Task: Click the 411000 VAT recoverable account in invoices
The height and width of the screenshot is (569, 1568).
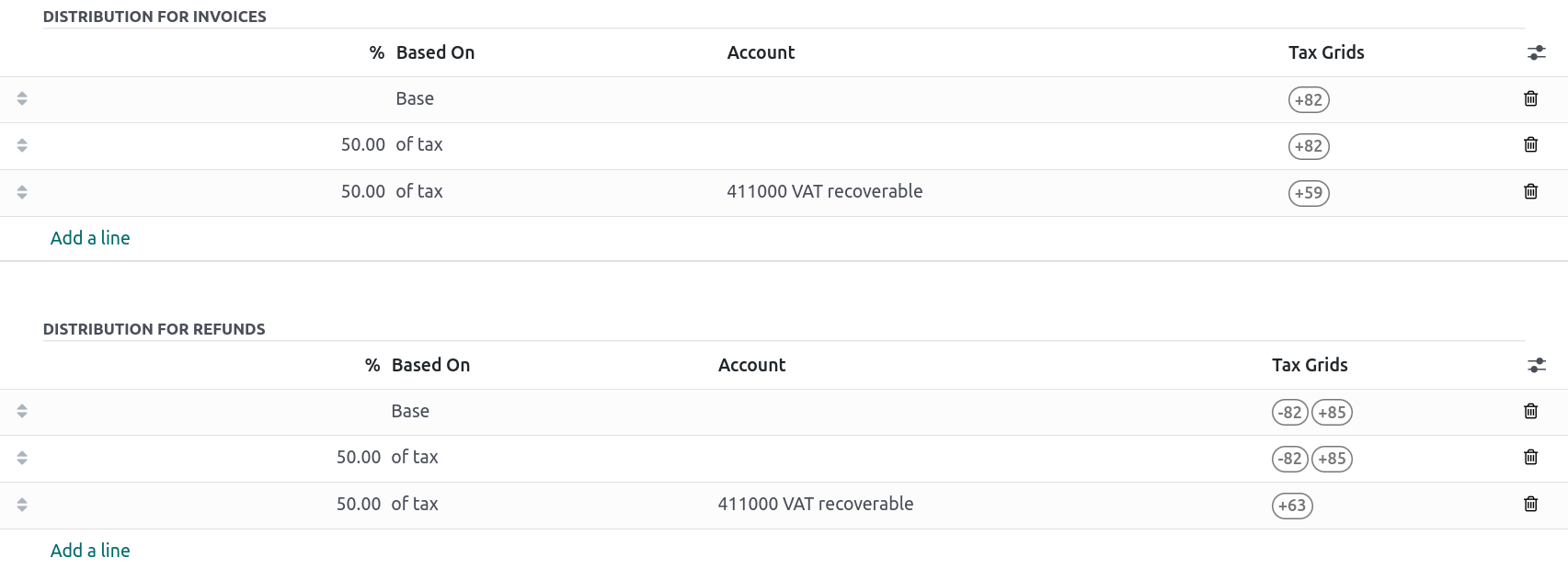Action: (x=825, y=191)
